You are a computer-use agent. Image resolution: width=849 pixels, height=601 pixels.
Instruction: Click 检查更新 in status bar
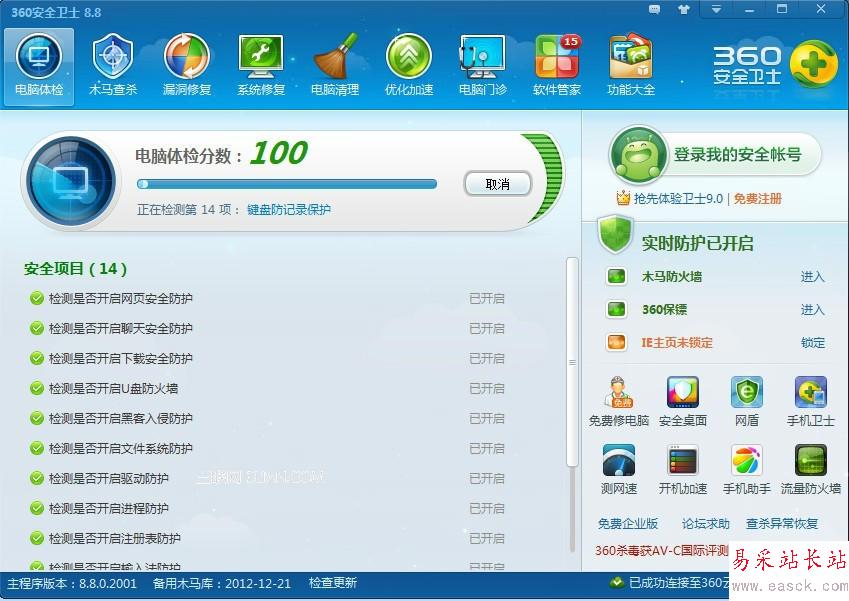332,583
